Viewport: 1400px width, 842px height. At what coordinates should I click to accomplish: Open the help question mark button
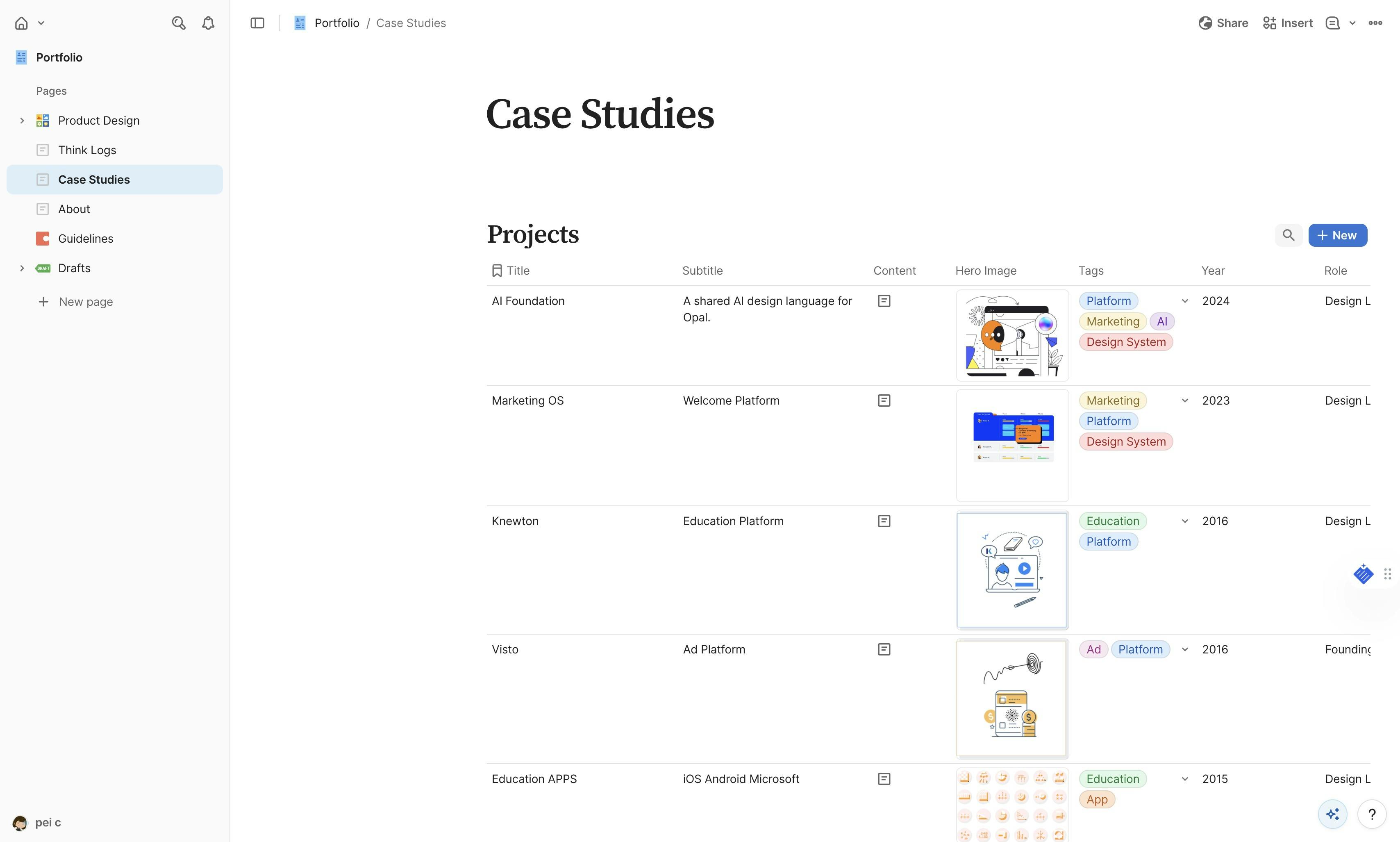point(1372,814)
